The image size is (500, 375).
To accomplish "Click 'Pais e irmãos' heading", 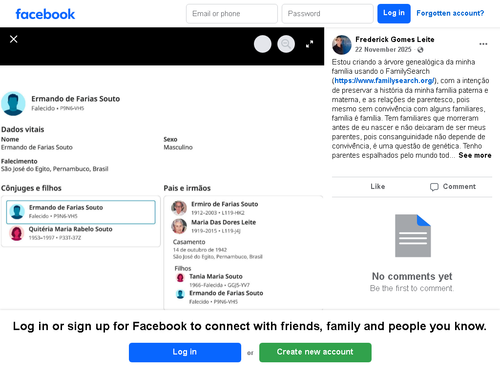I will tap(187, 188).
